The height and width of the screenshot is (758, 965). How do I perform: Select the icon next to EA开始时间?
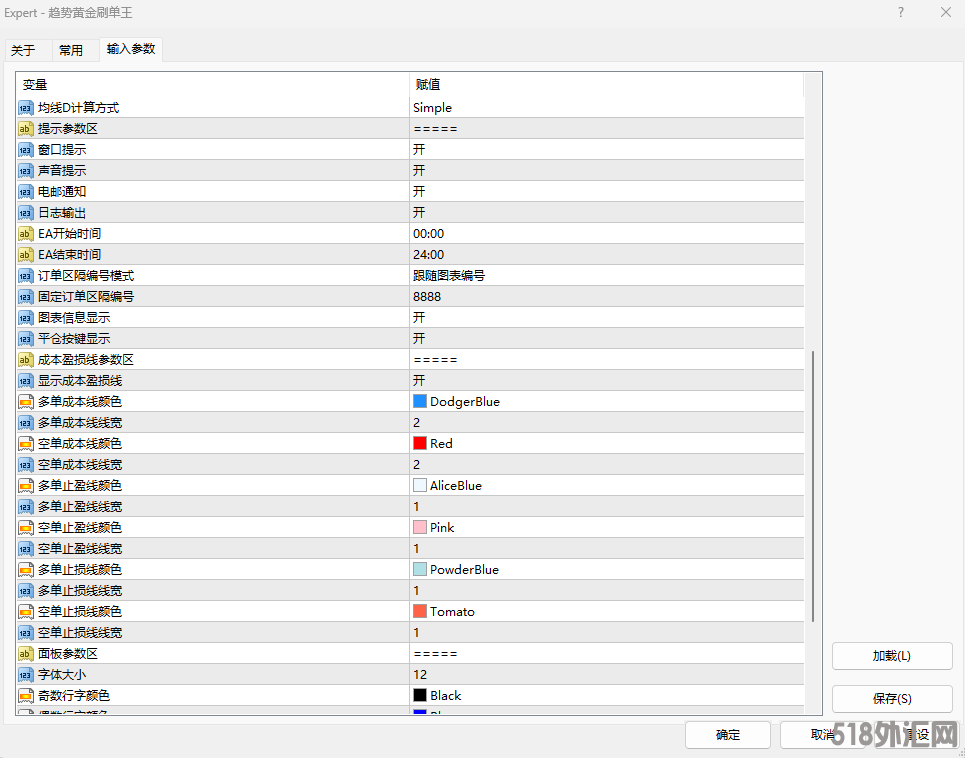click(x=26, y=234)
